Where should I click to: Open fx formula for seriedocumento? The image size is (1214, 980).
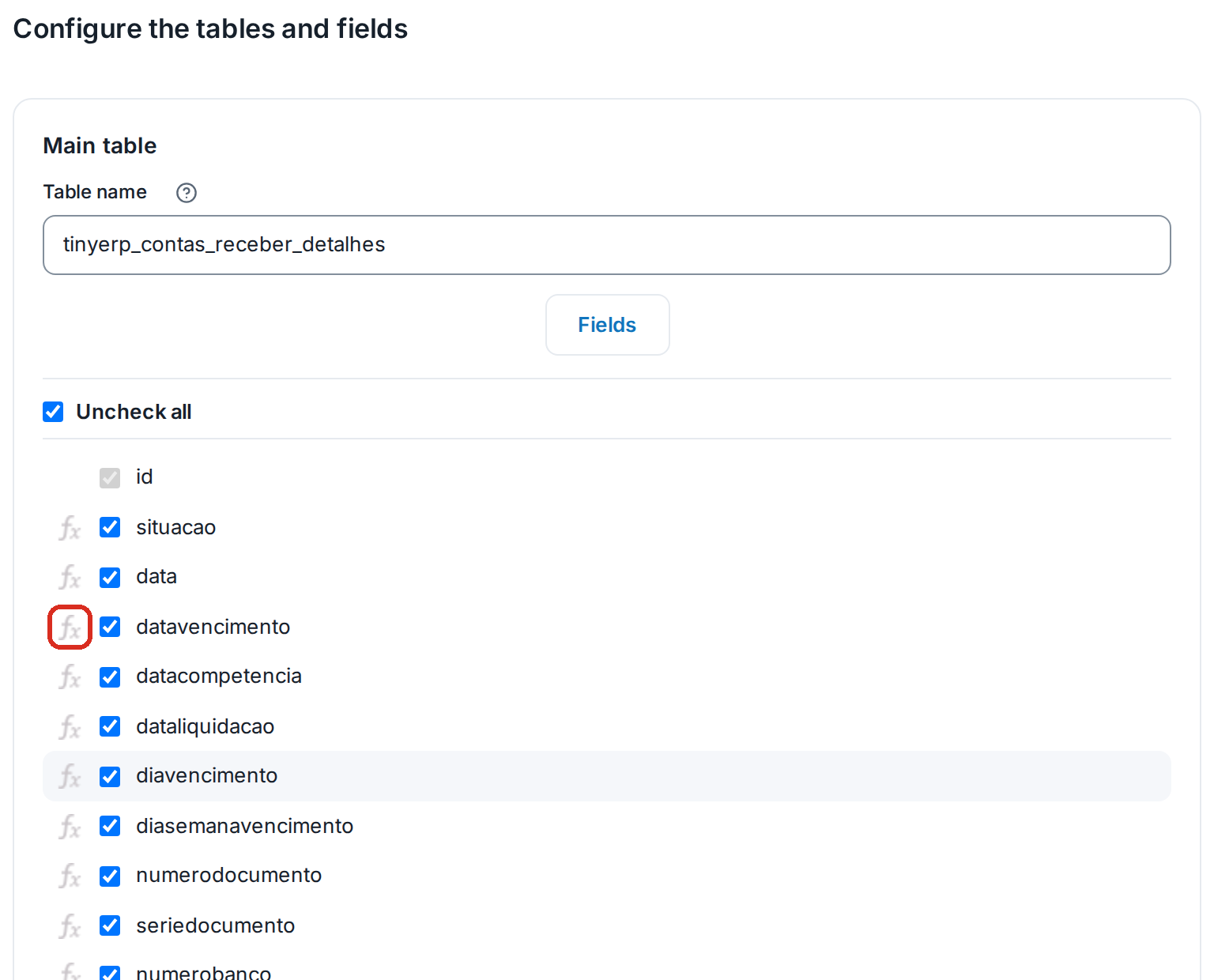(70, 926)
